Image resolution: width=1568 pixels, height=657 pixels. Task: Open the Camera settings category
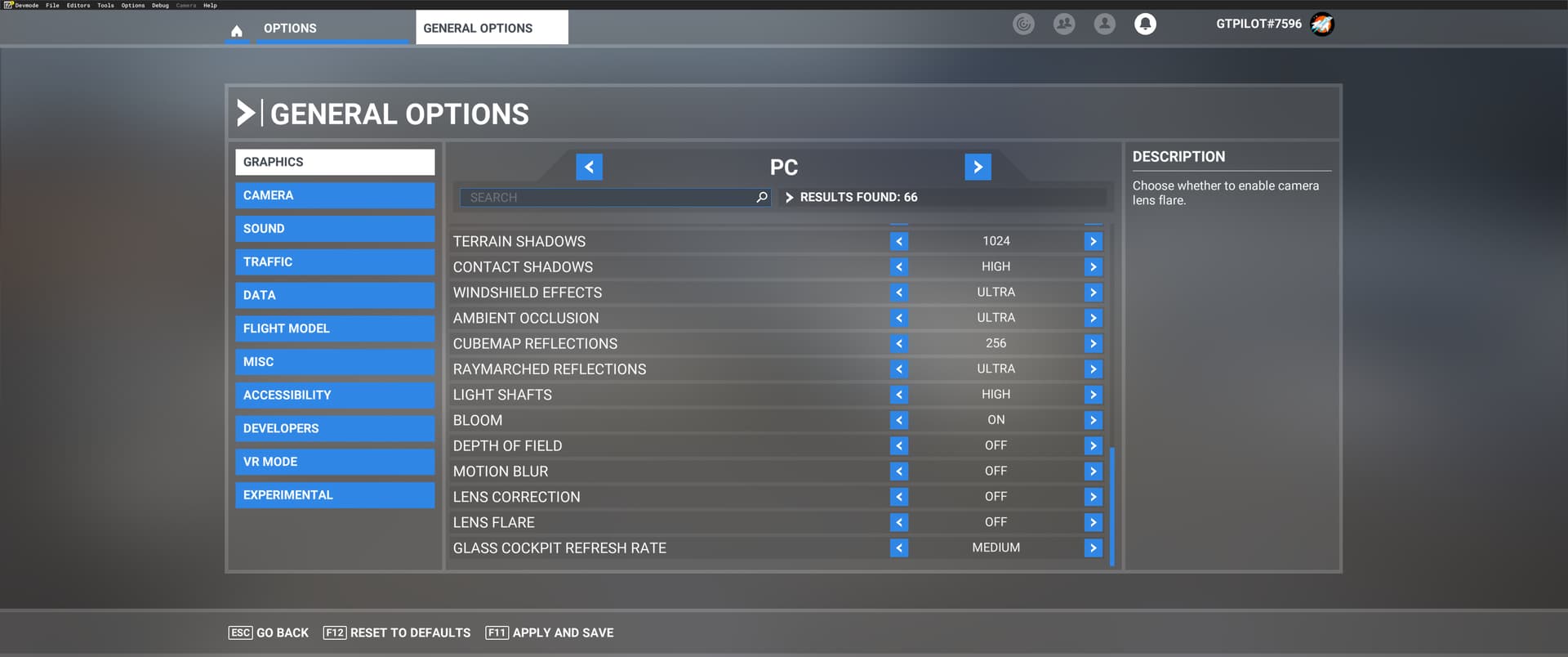tap(335, 195)
